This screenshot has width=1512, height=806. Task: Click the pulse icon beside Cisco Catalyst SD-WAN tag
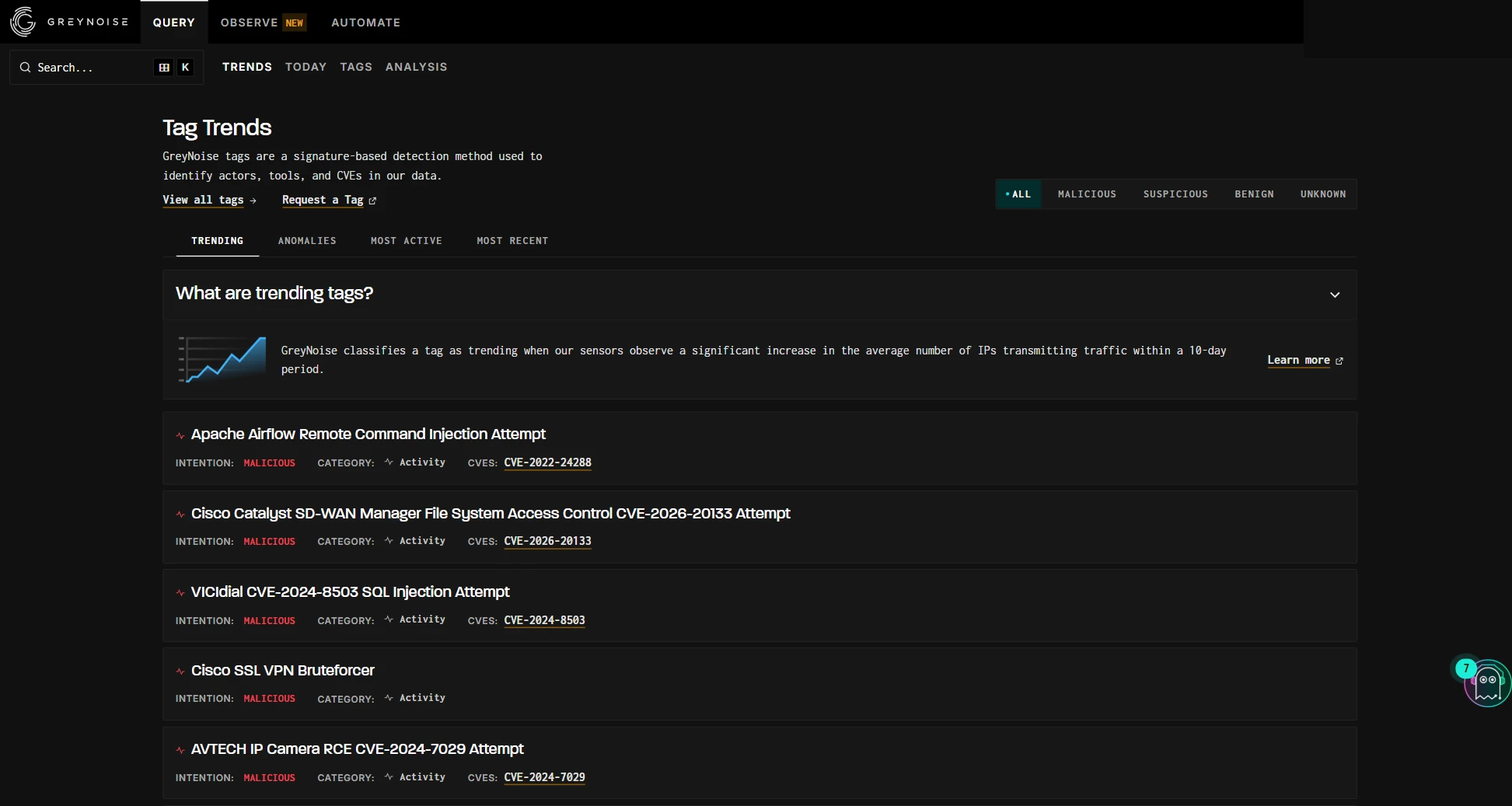click(x=180, y=515)
